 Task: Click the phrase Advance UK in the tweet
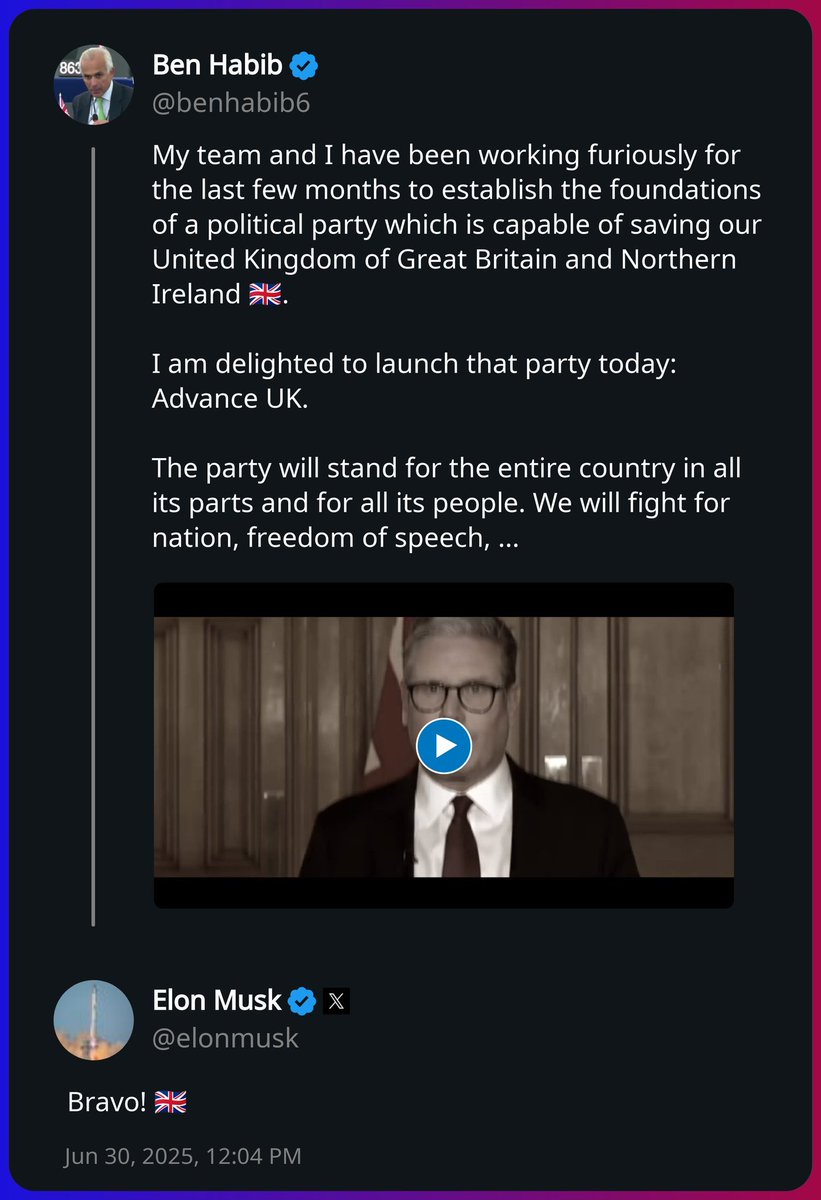coord(231,397)
